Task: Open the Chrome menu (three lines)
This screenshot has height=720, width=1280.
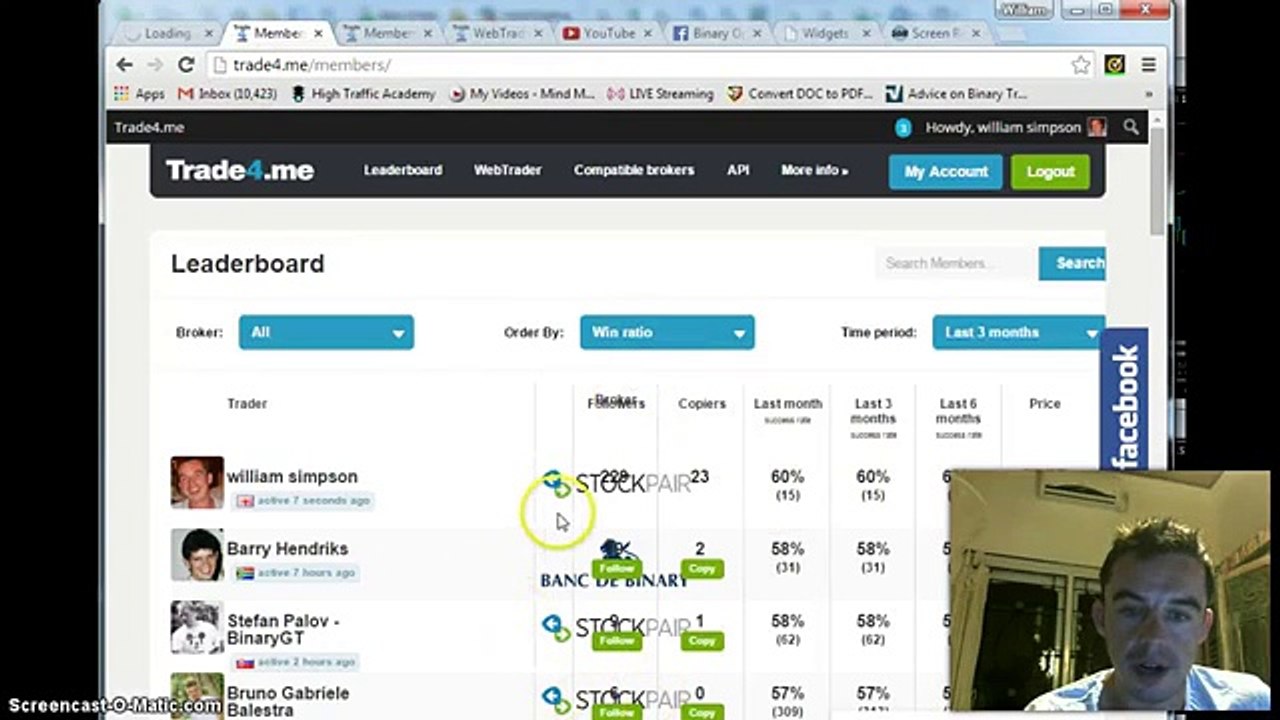Action: (1149, 65)
